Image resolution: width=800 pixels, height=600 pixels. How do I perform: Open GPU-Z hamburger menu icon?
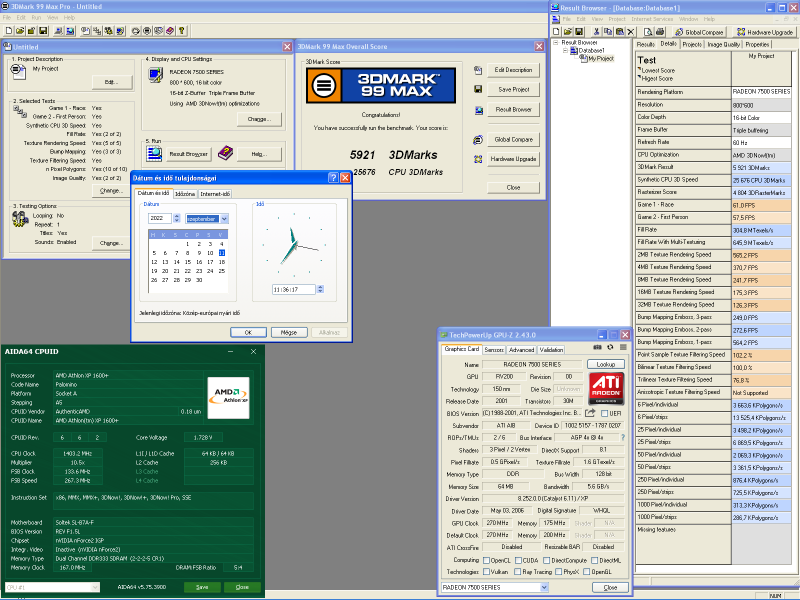point(623,347)
